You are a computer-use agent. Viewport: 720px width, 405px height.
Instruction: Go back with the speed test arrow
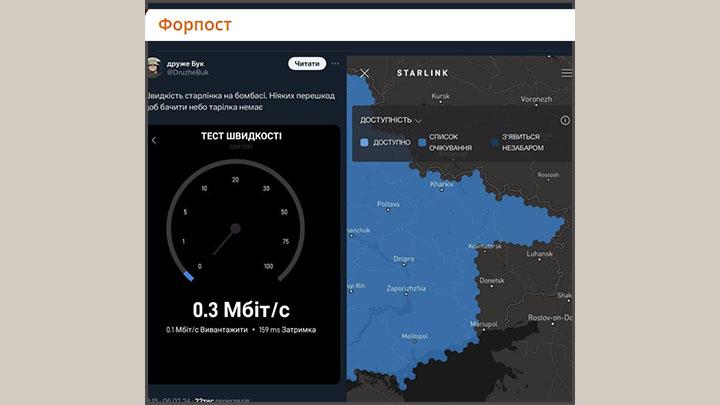154,140
